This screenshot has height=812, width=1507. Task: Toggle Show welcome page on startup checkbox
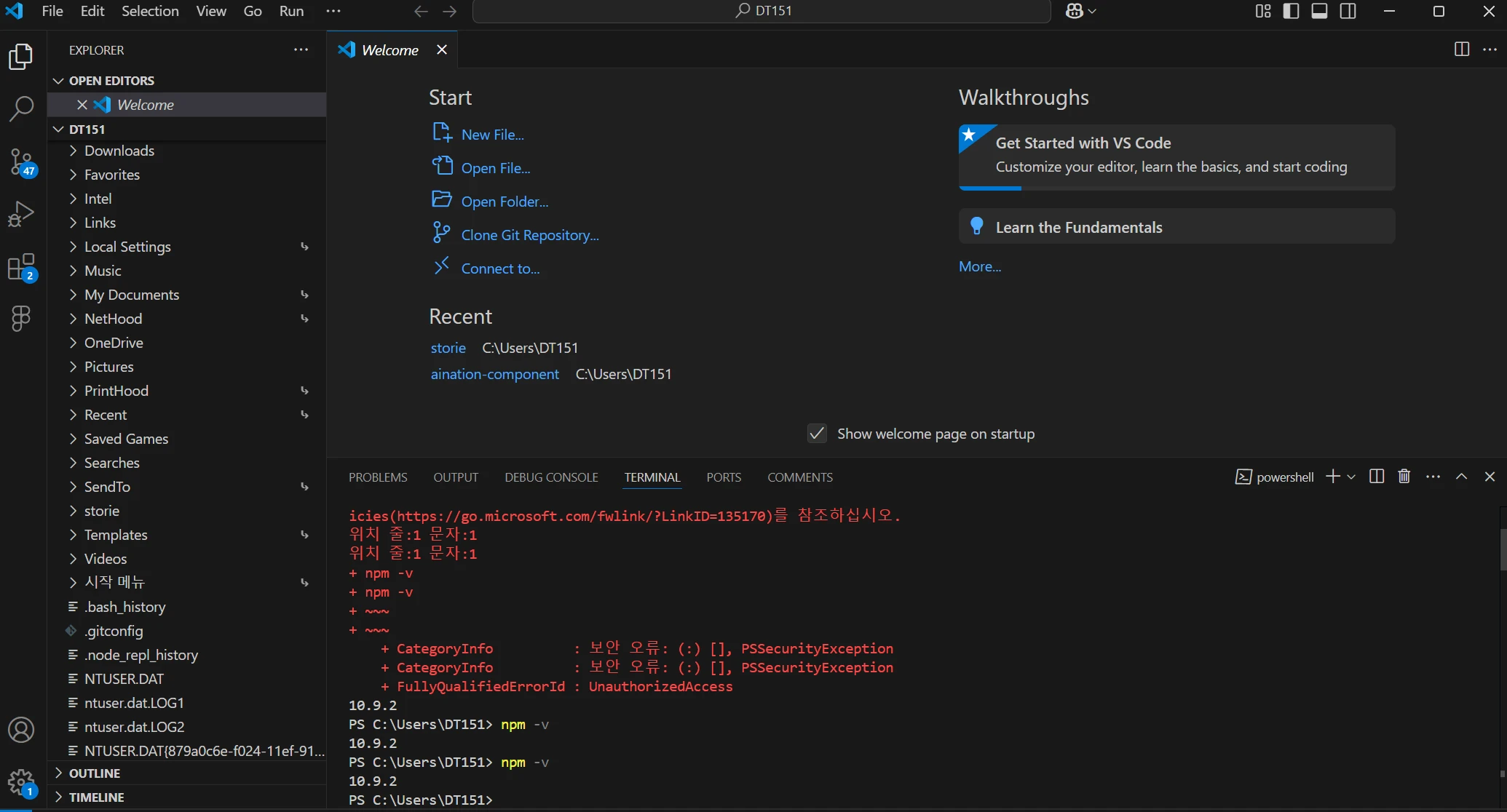[x=817, y=434]
